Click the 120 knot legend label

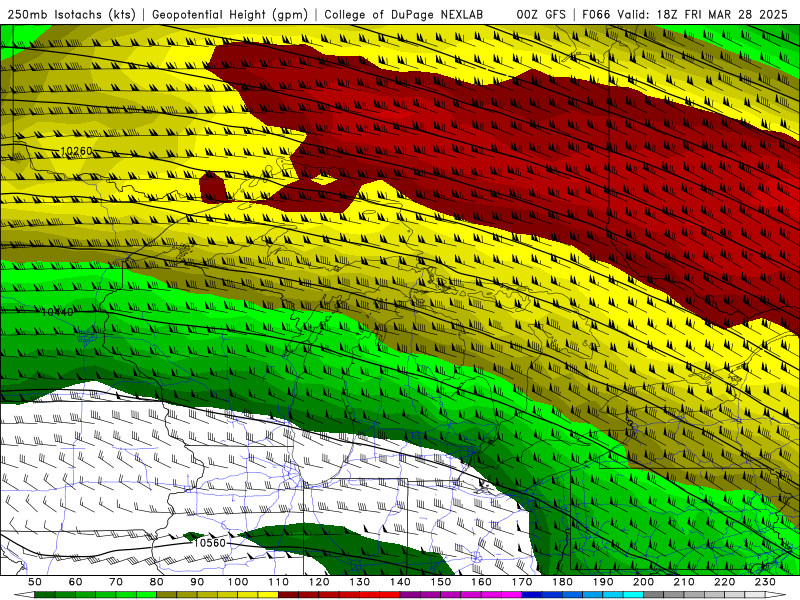tap(319, 582)
